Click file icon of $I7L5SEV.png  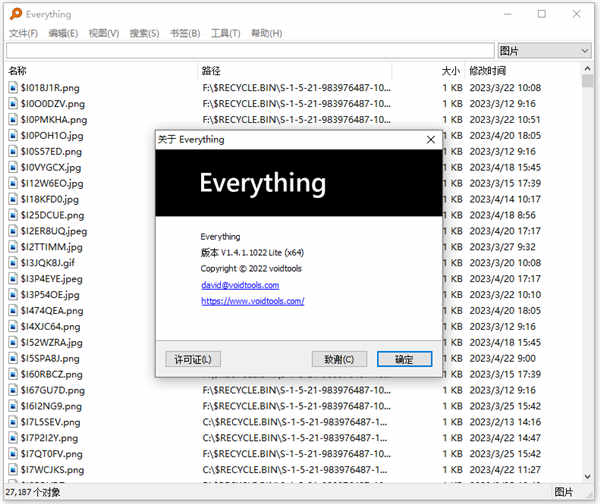coord(13,422)
